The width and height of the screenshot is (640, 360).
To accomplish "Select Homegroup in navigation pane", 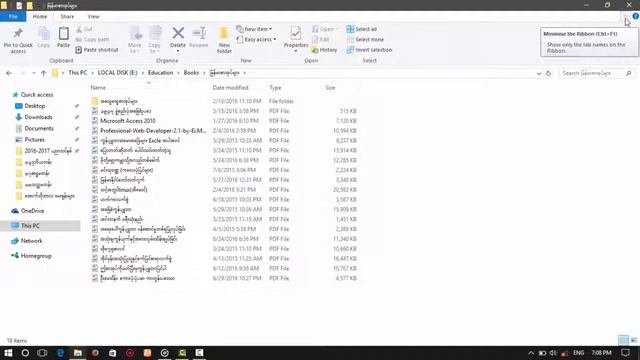I will [x=36, y=256].
